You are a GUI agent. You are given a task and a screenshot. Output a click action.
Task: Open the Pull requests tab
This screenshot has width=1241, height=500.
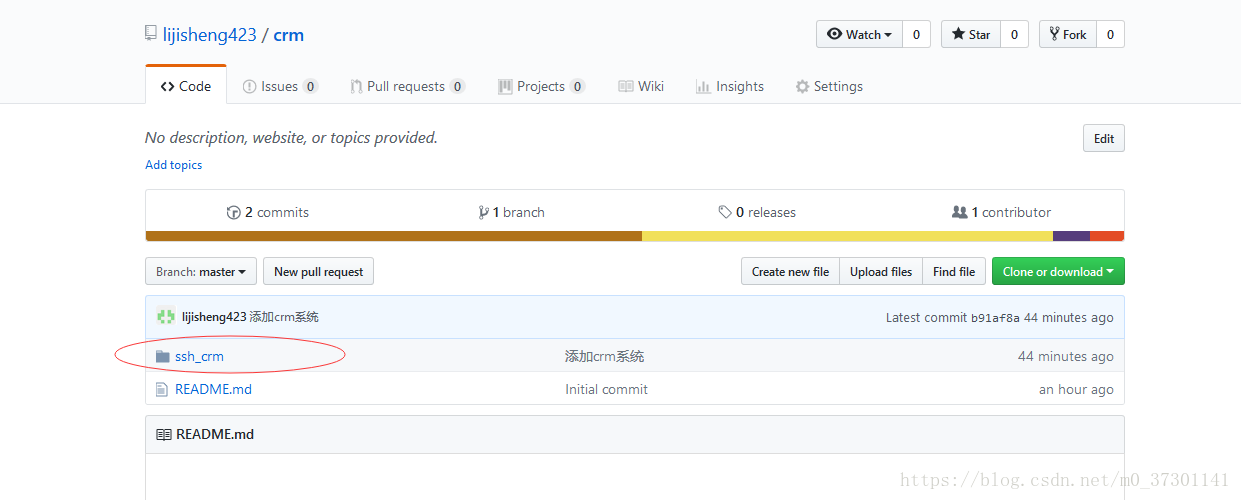pyautogui.click(x=407, y=86)
